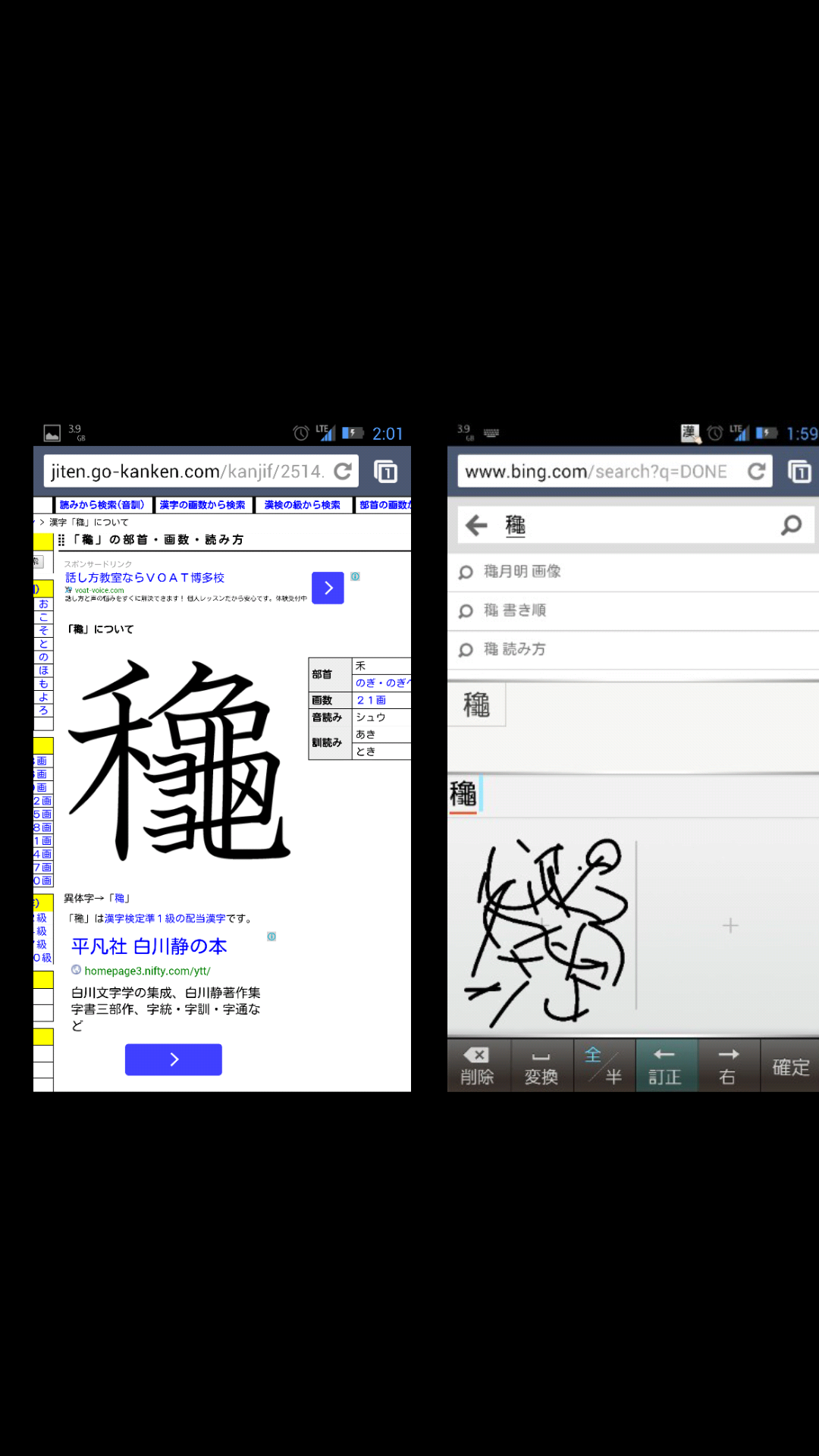Open 漢字検定準1級の配当漢字 link
819x1456 pixels.
[x=165, y=918]
